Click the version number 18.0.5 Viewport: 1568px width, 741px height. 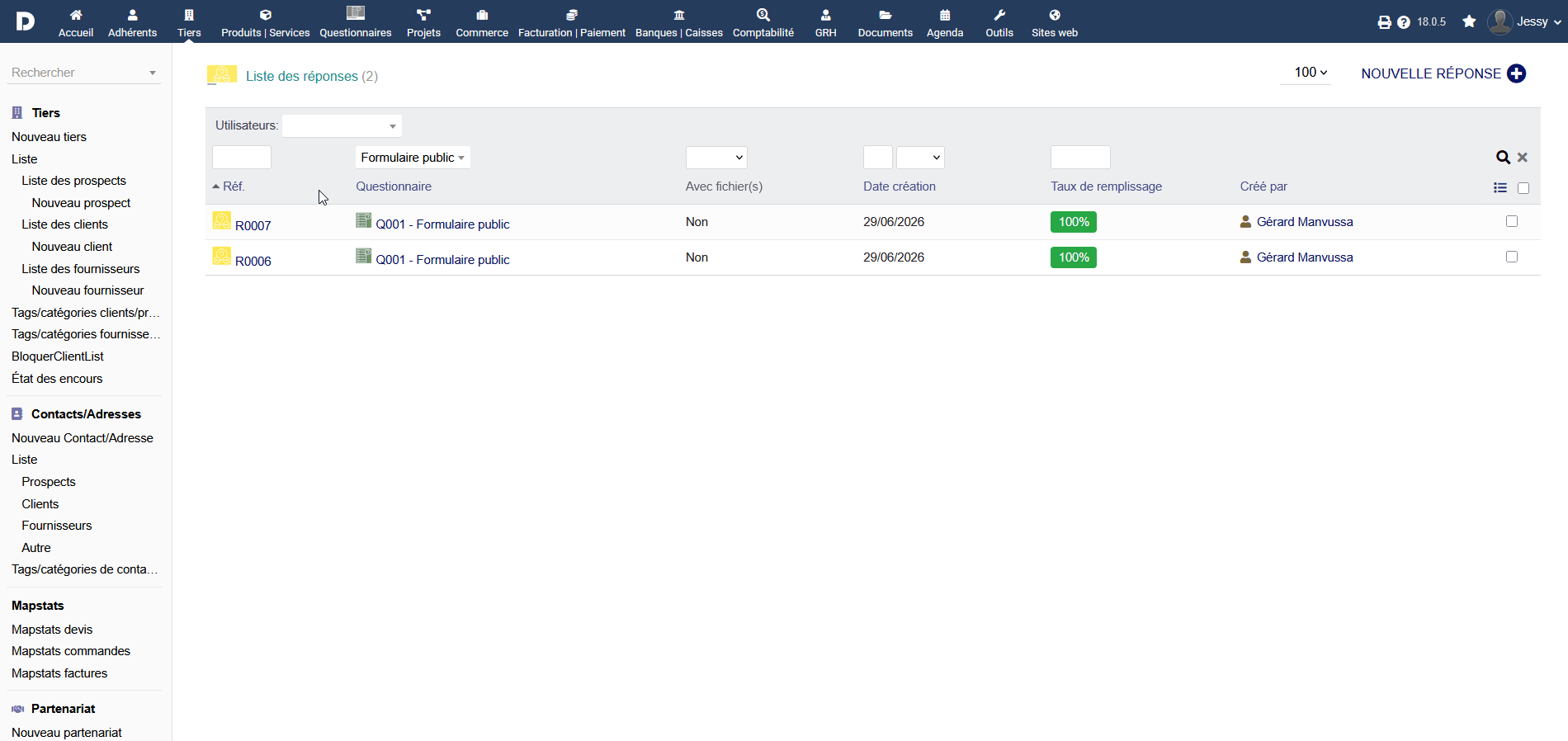1432,22
